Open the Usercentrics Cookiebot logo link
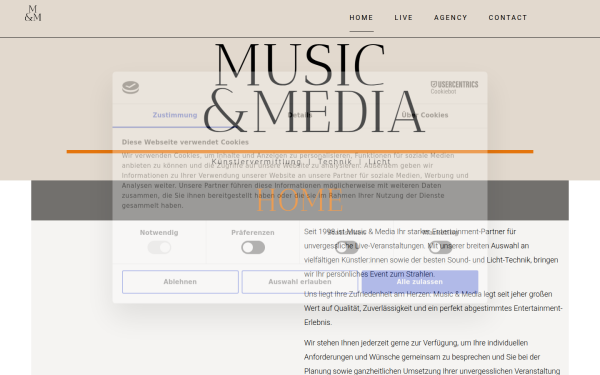The image size is (600, 375). [x=454, y=87]
